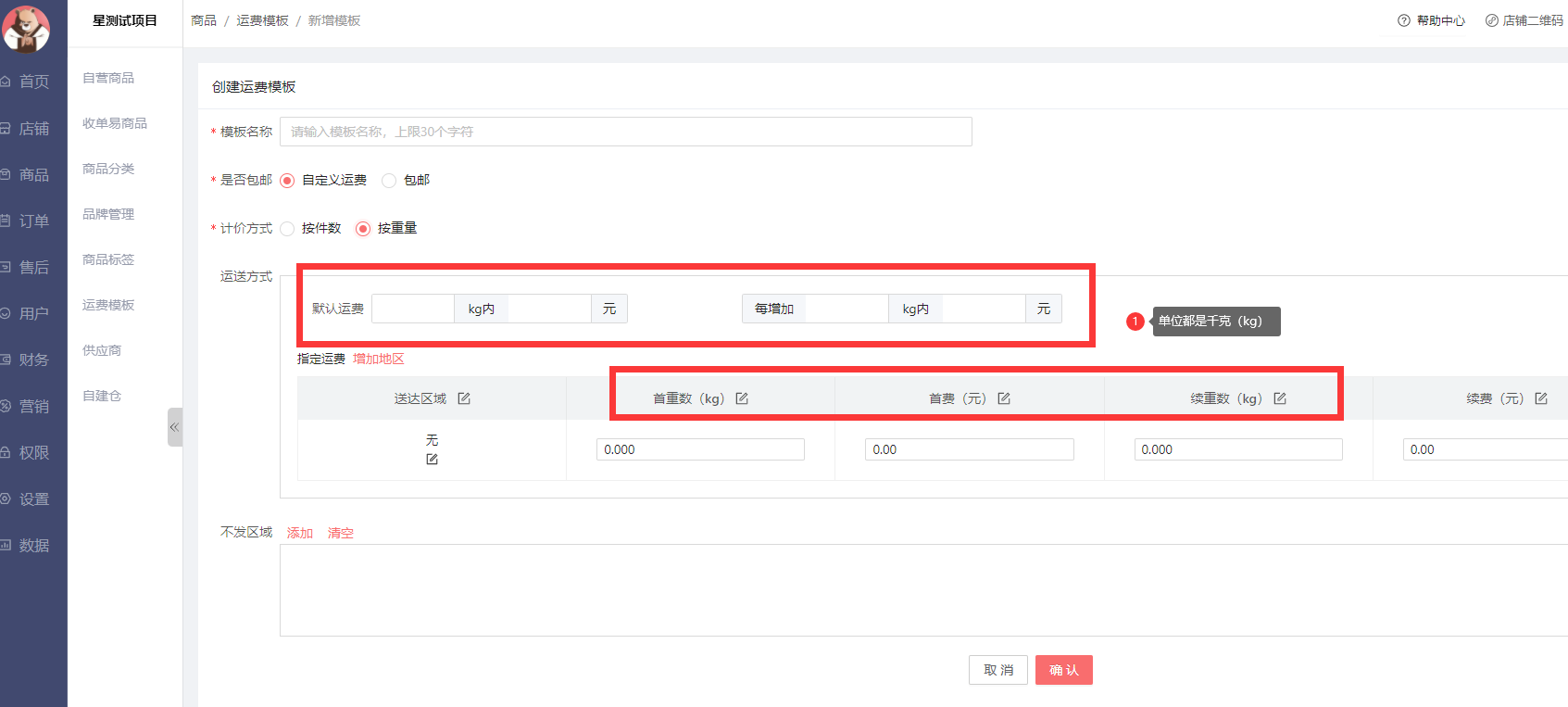Image resolution: width=1568 pixels, height=707 pixels.
Task: Click 增加地区 link
Action: click(378, 359)
